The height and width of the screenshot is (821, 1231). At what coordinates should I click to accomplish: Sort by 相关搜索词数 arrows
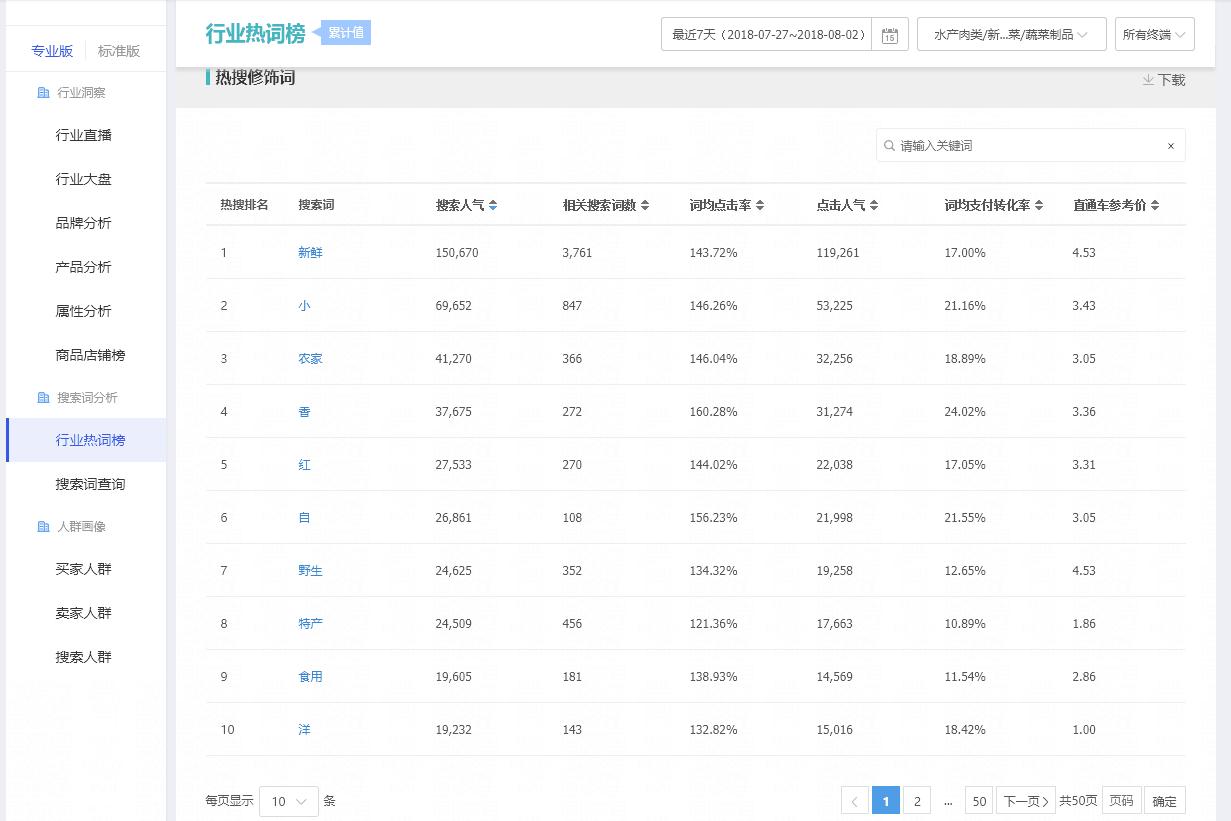(x=645, y=205)
